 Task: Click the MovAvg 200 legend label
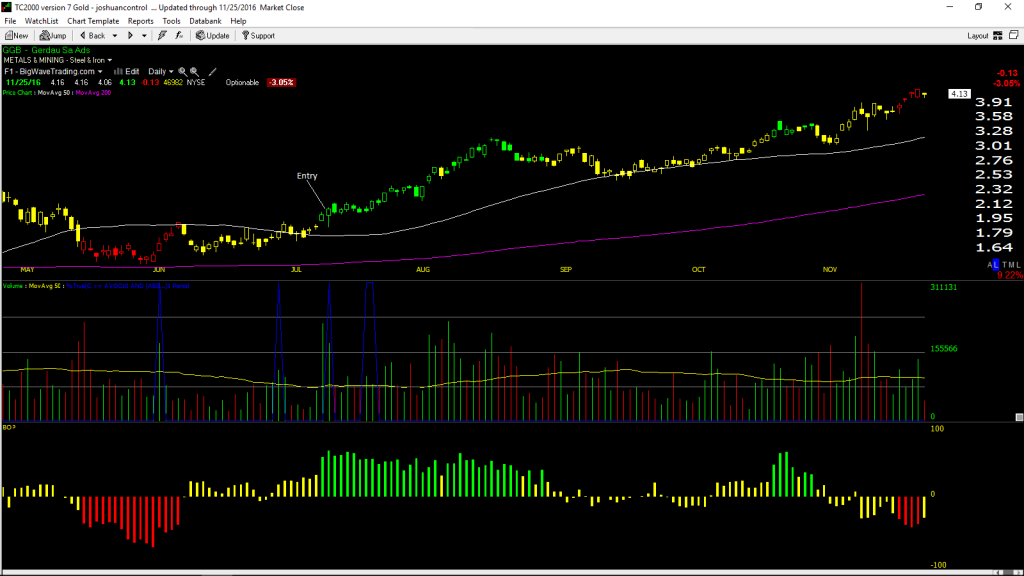tap(93, 93)
